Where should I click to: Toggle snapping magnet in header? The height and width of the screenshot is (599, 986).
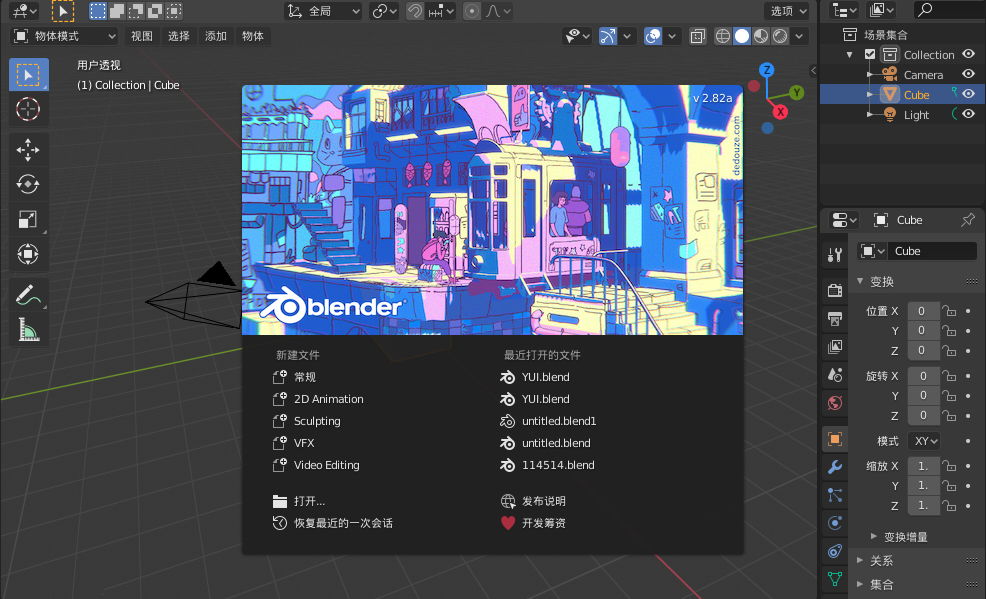(x=414, y=11)
